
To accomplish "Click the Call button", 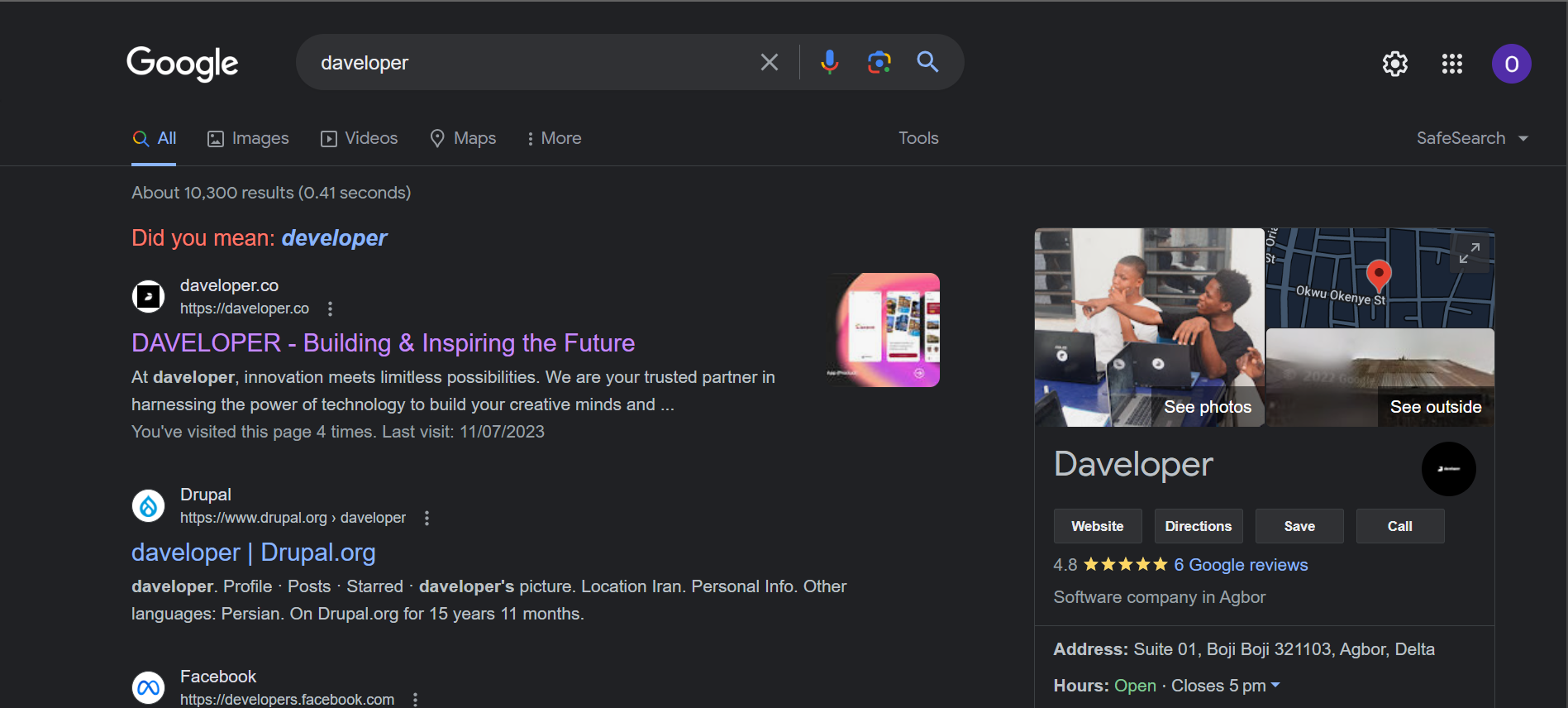I will 1400,526.
